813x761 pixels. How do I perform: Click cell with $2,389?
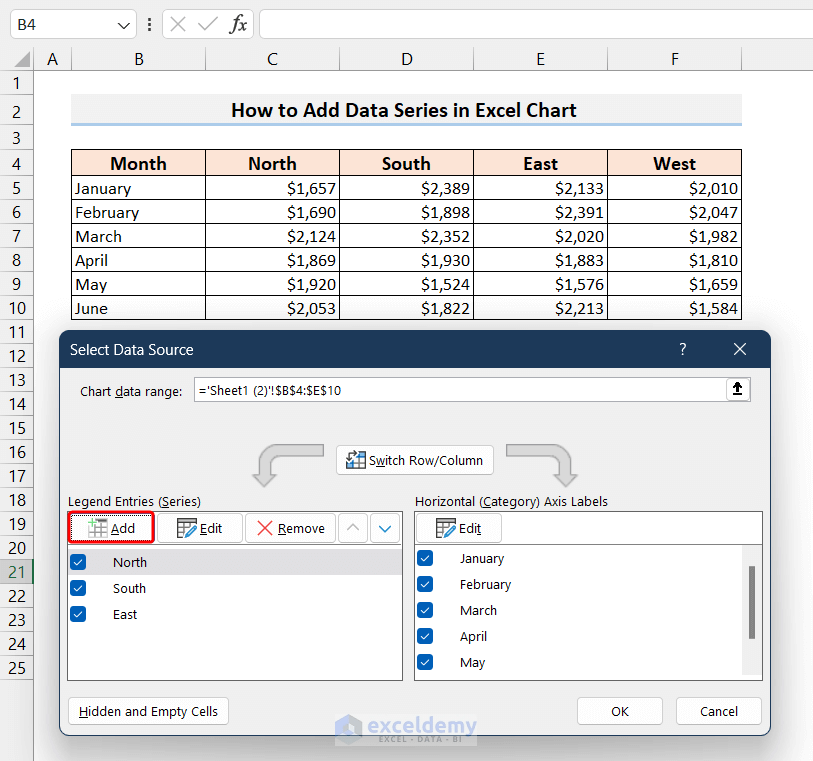[406, 188]
